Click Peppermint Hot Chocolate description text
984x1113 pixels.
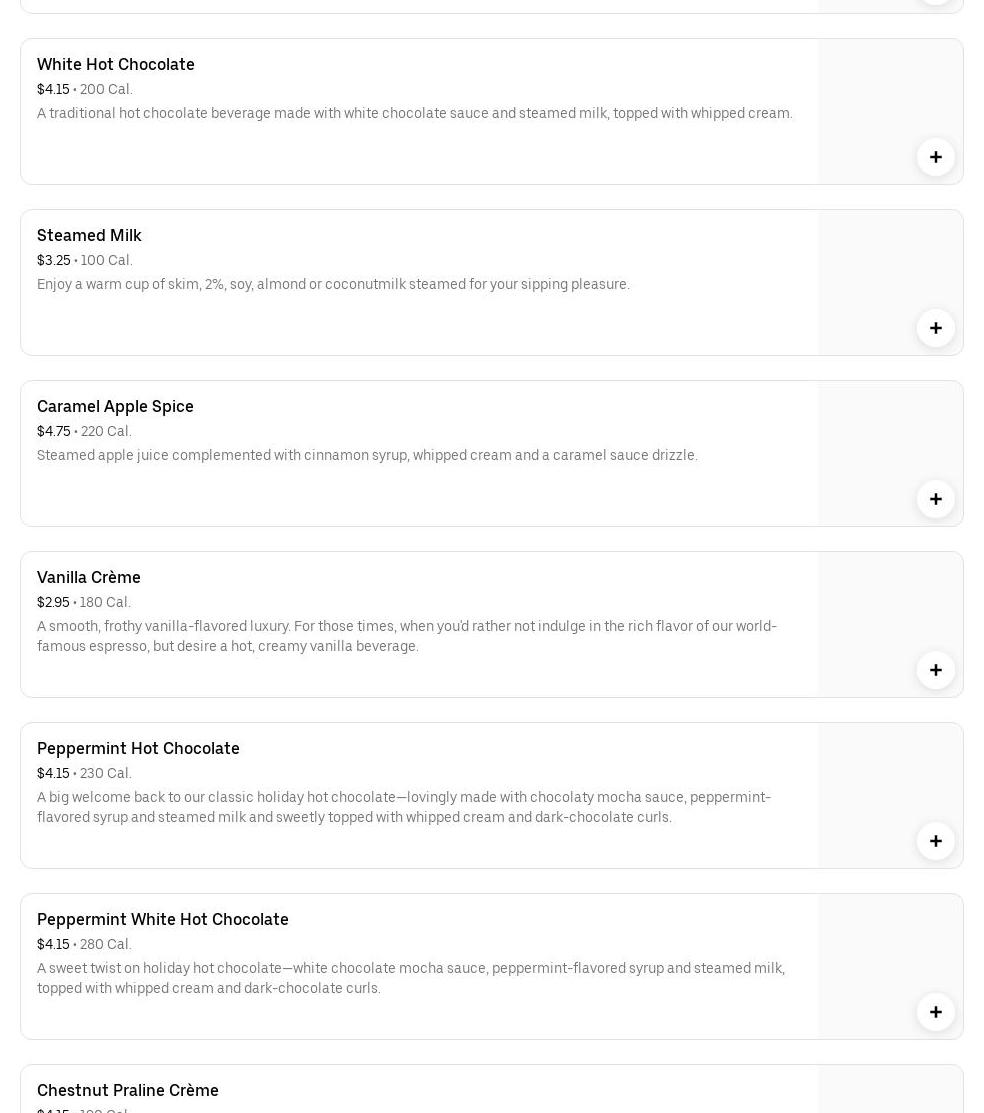click(403, 807)
